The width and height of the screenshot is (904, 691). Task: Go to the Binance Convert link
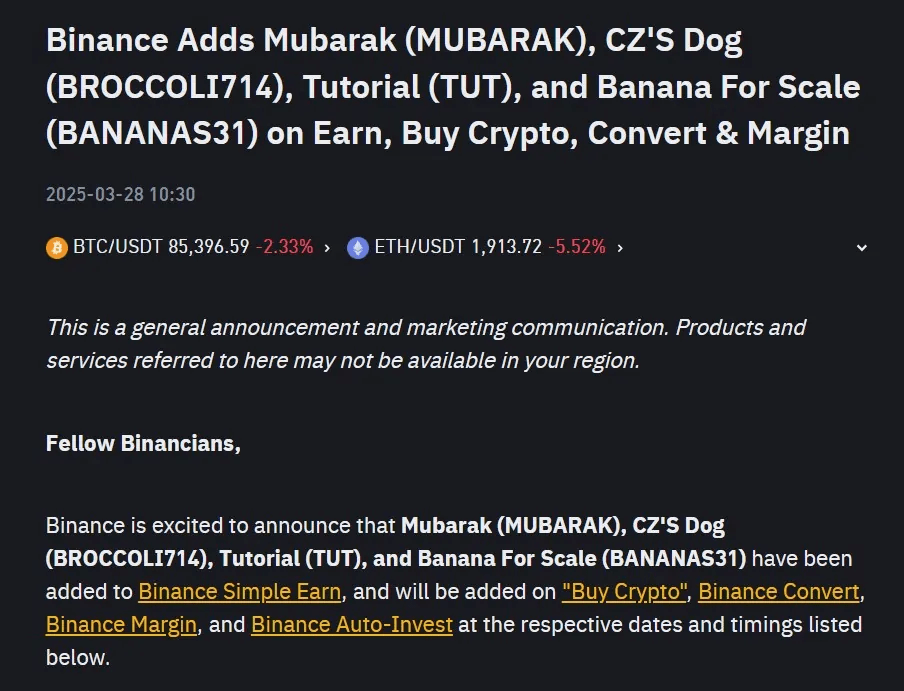pyautogui.click(x=779, y=591)
